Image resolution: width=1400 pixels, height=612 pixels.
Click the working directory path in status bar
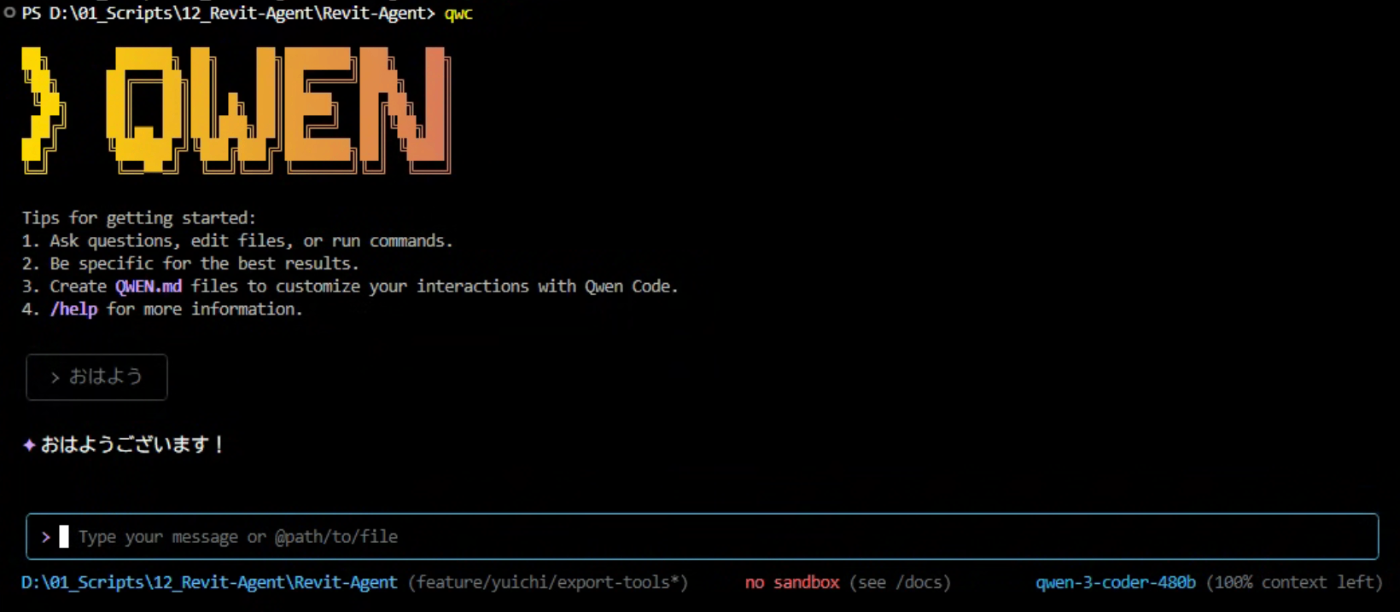[x=209, y=582]
